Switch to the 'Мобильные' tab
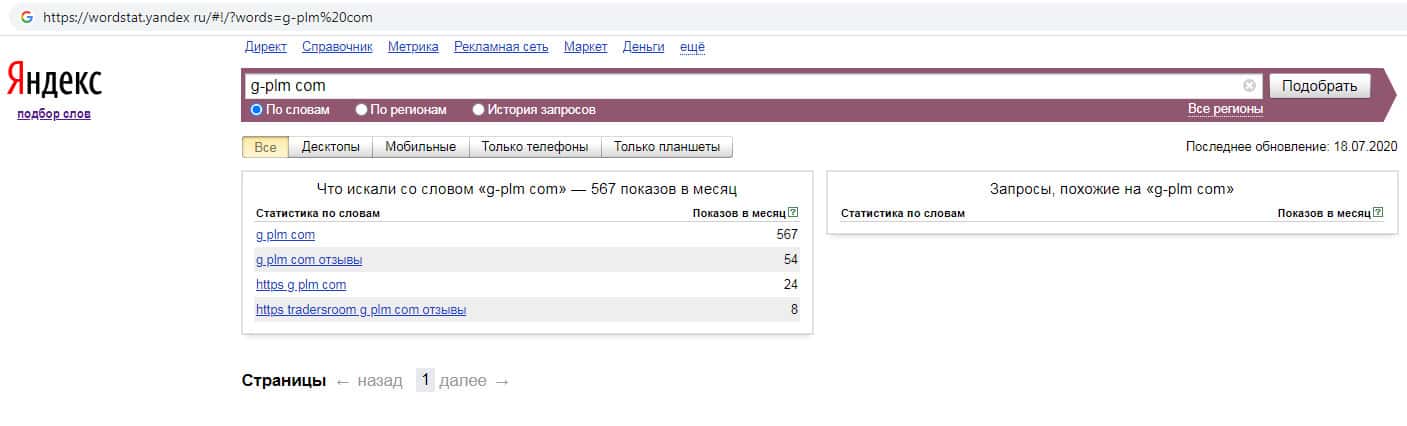The image size is (1407, 426). [420, 147]
